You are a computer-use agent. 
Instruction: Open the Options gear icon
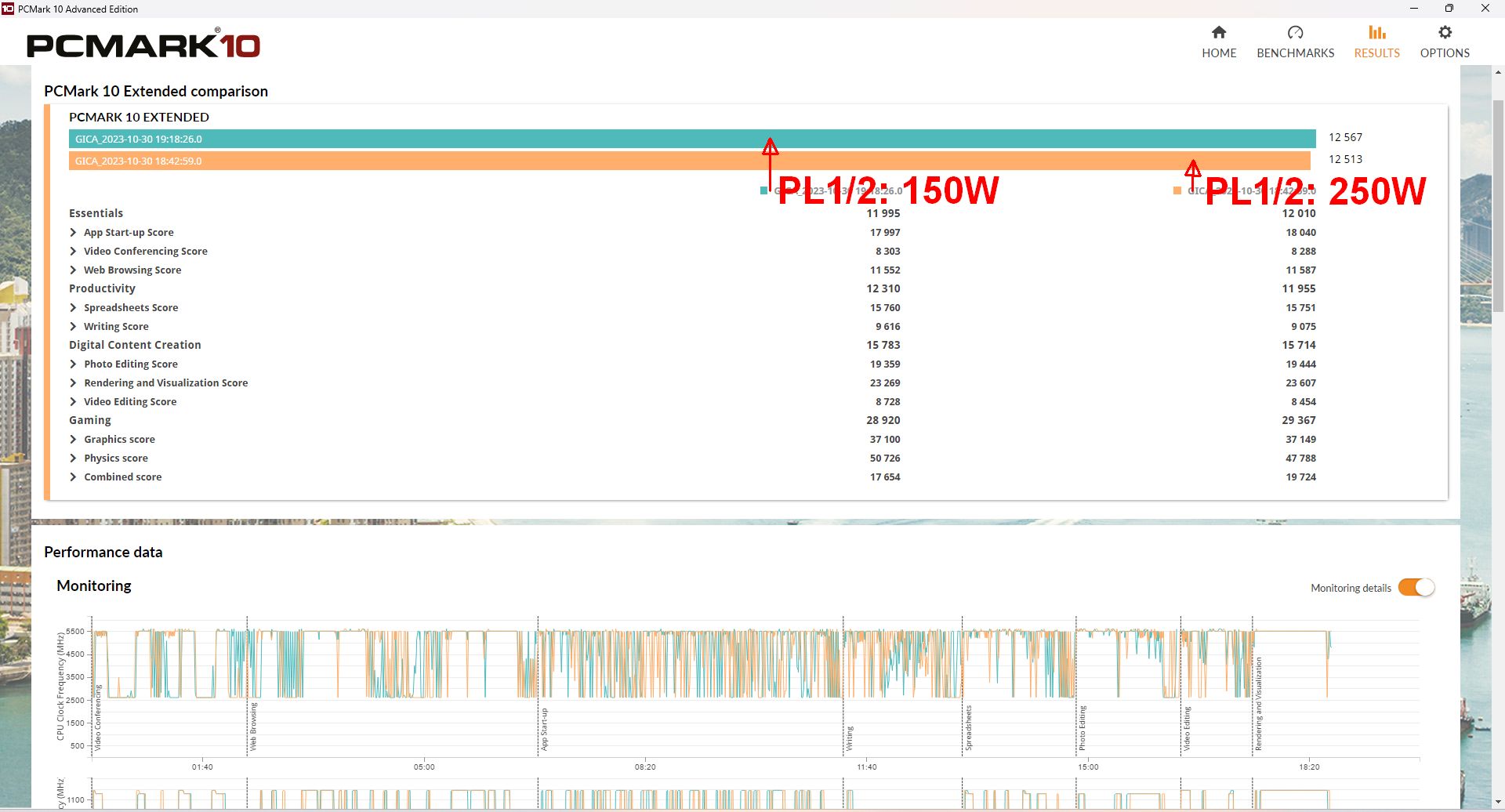click(x=1445, y=32)
